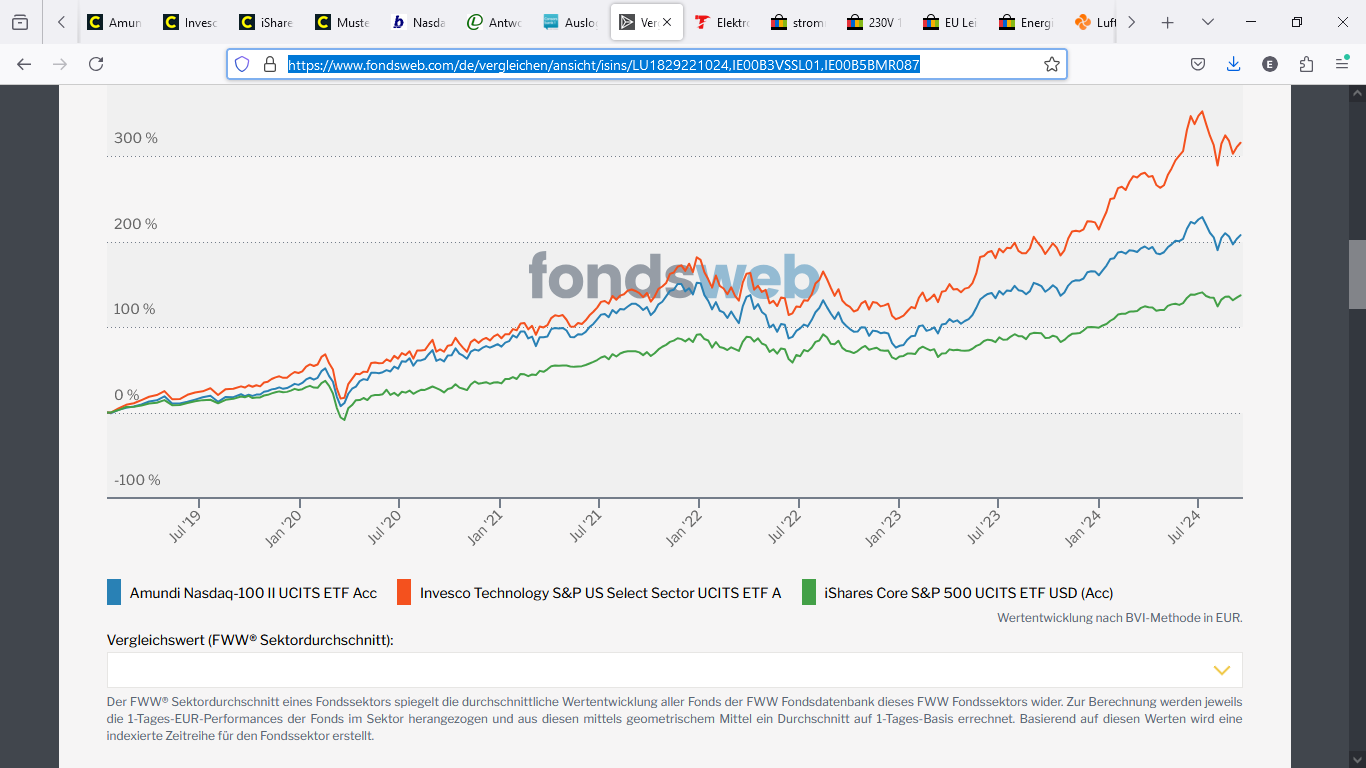Bookmark this page with the star icon
Image resolution: width=1366 pixels, height=768 pixels.
click(1051, 64)
